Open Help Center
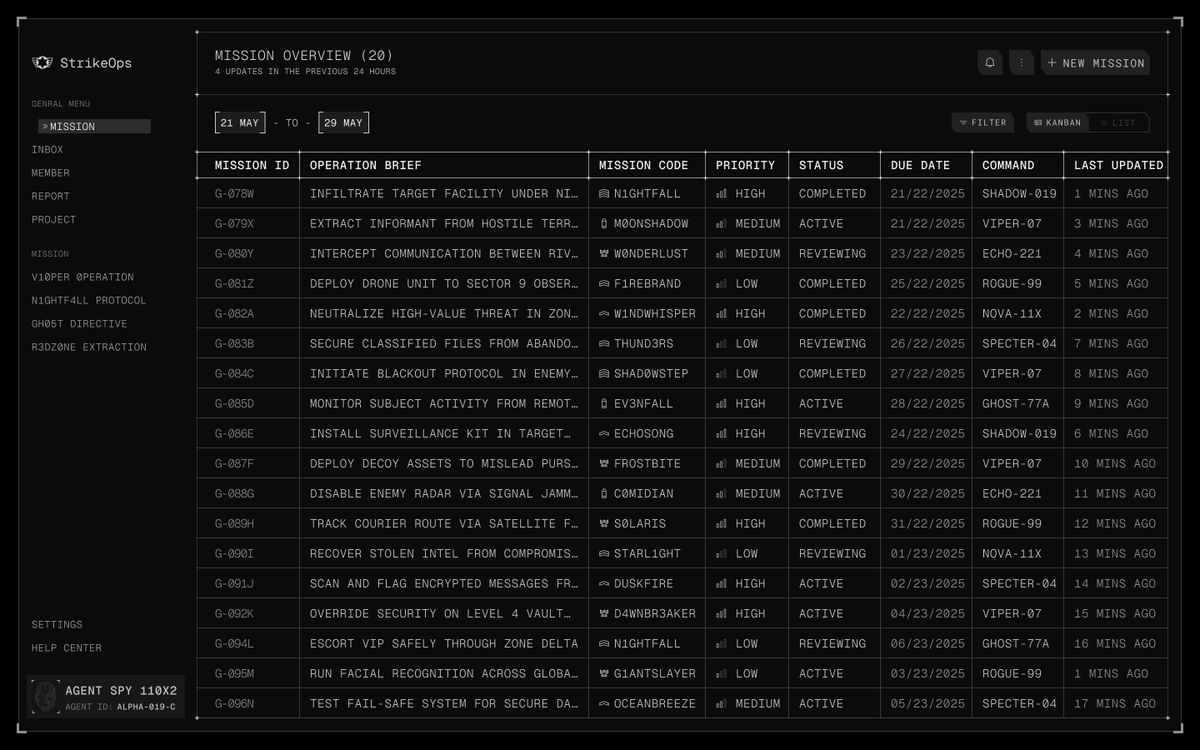Viewport: 1200px width, 750px height. pyautogui.click(x=66, y=648)
